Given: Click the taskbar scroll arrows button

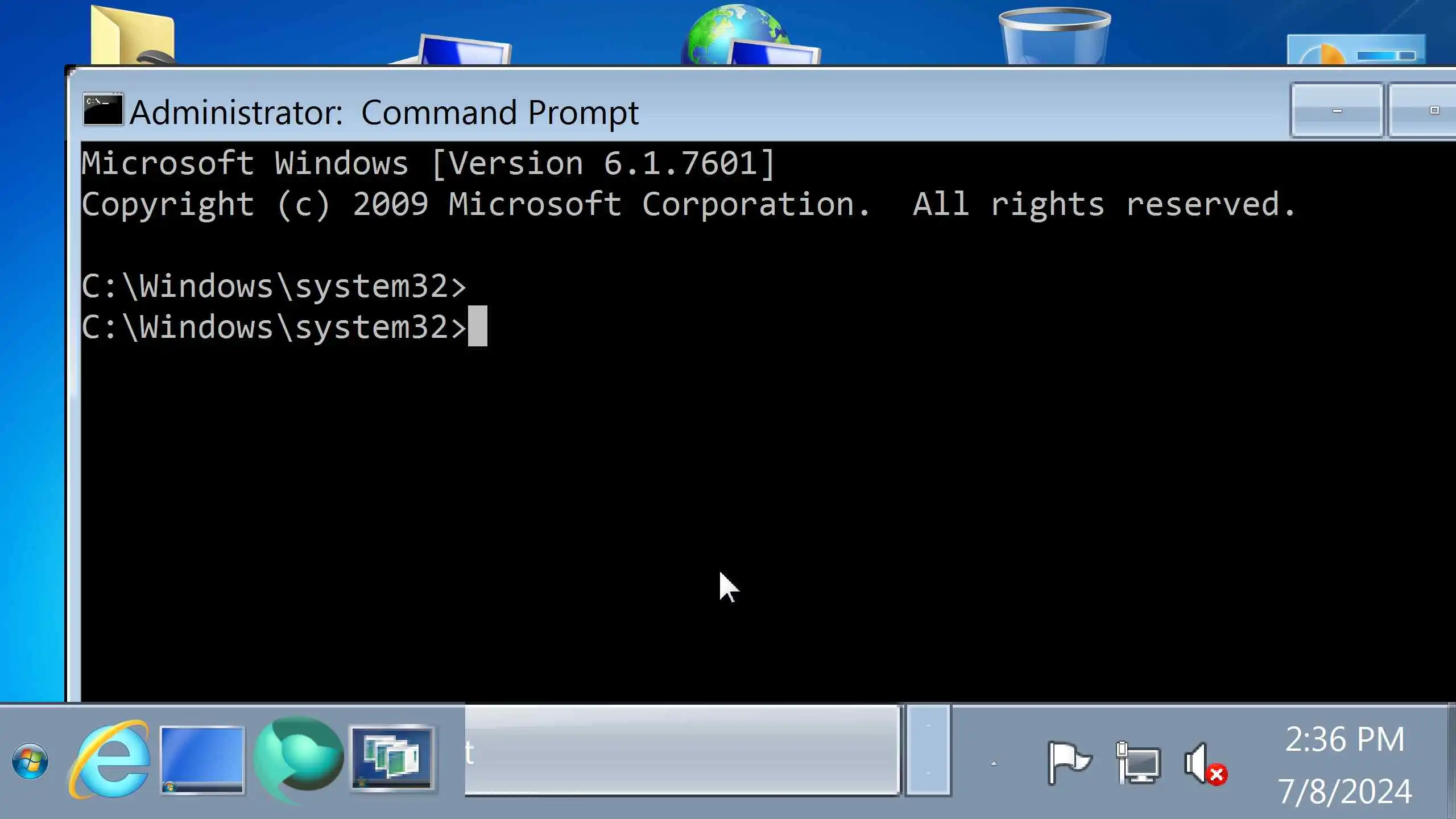Looking at the screenshot, I should [x=928, y=751].
